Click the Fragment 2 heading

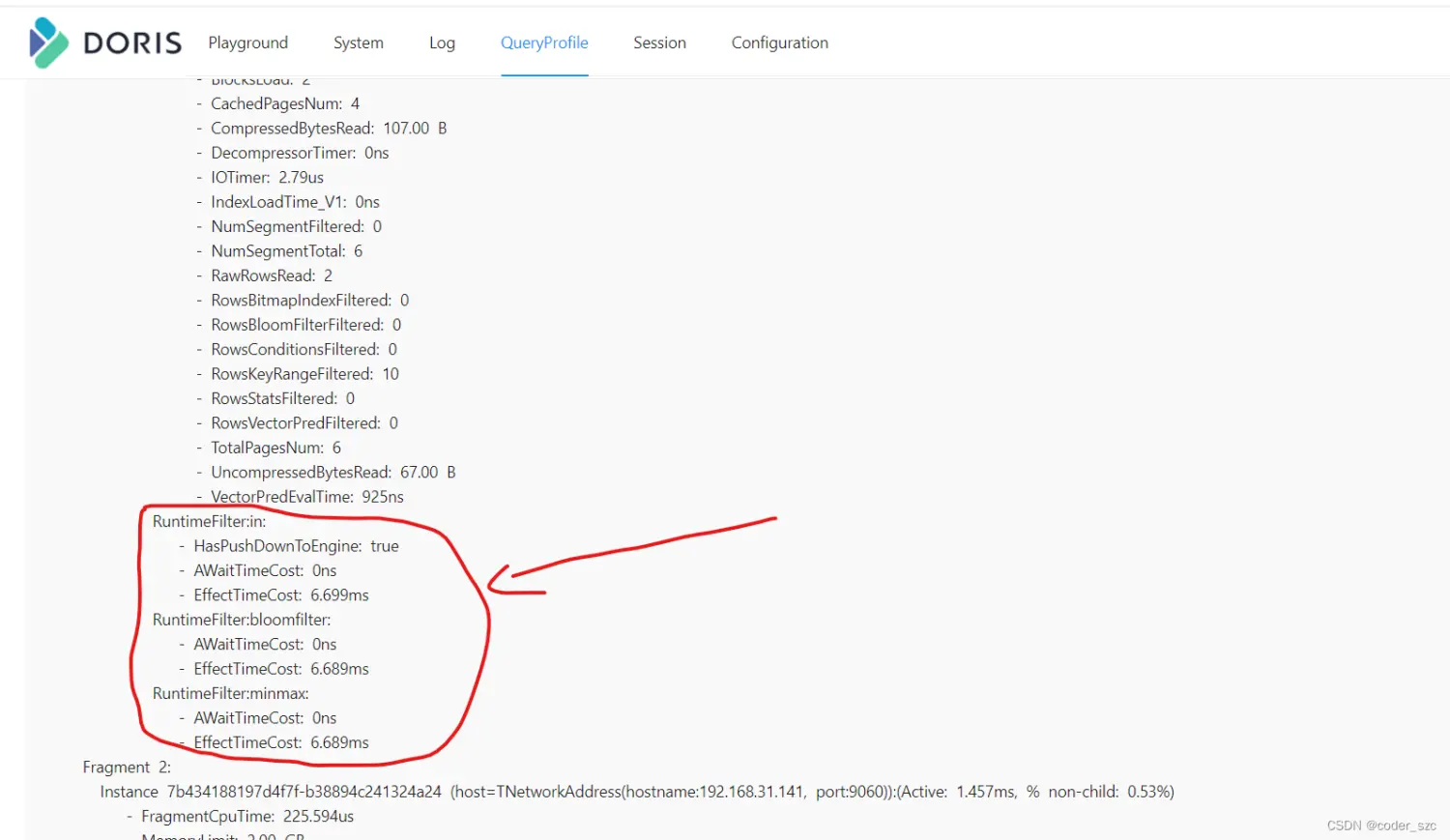click(127, 767)
